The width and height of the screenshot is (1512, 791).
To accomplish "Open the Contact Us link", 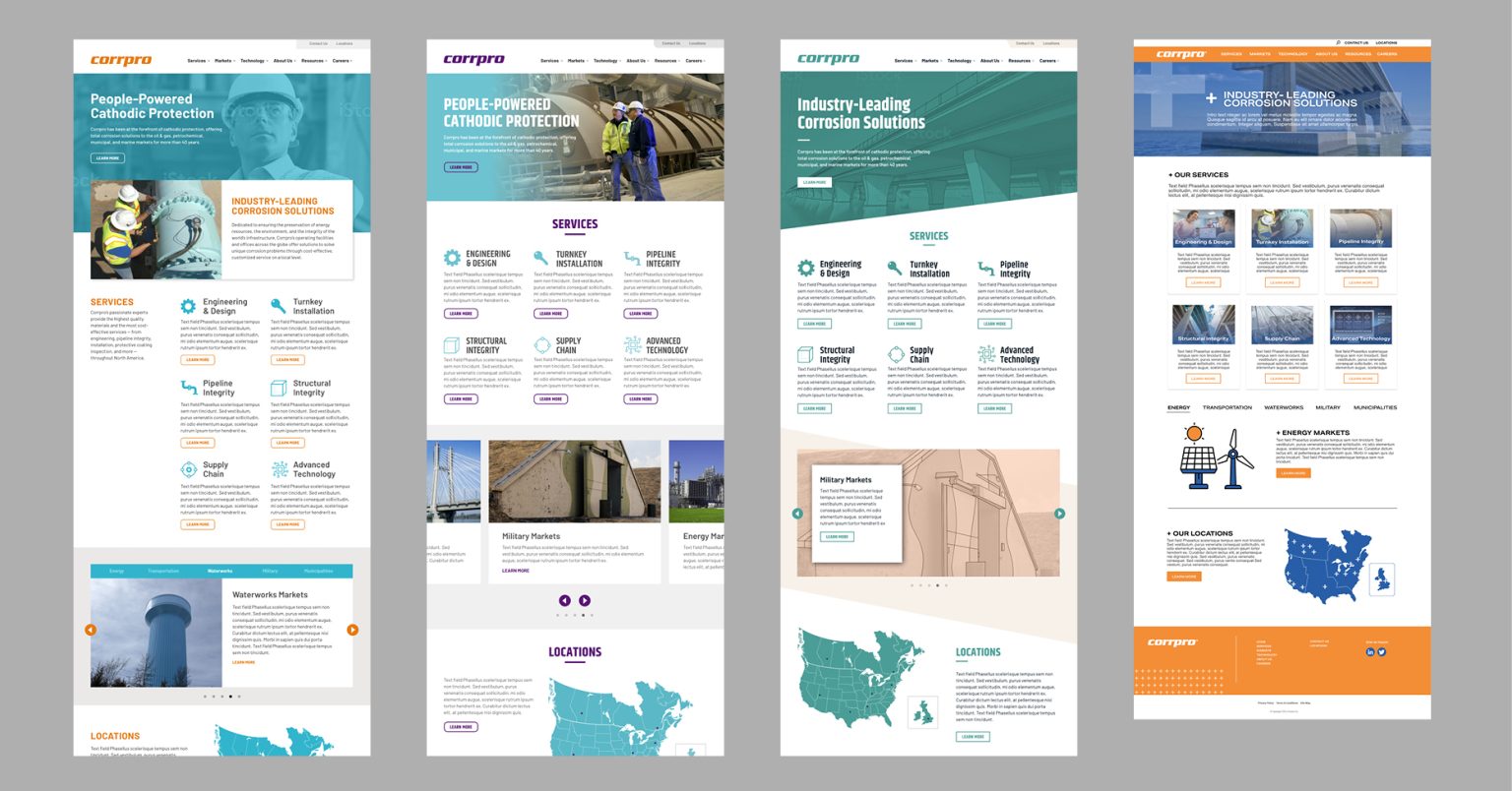I will (321, 43).
